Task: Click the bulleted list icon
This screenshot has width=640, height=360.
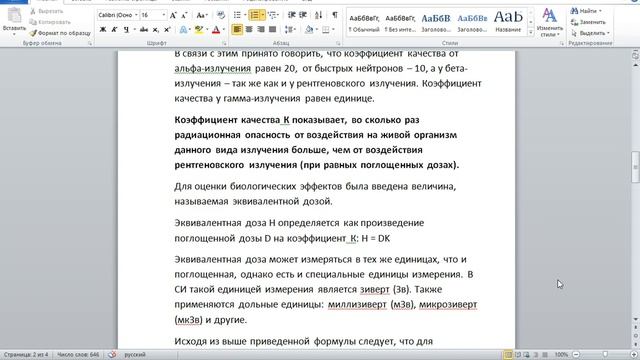Action: 237,15
